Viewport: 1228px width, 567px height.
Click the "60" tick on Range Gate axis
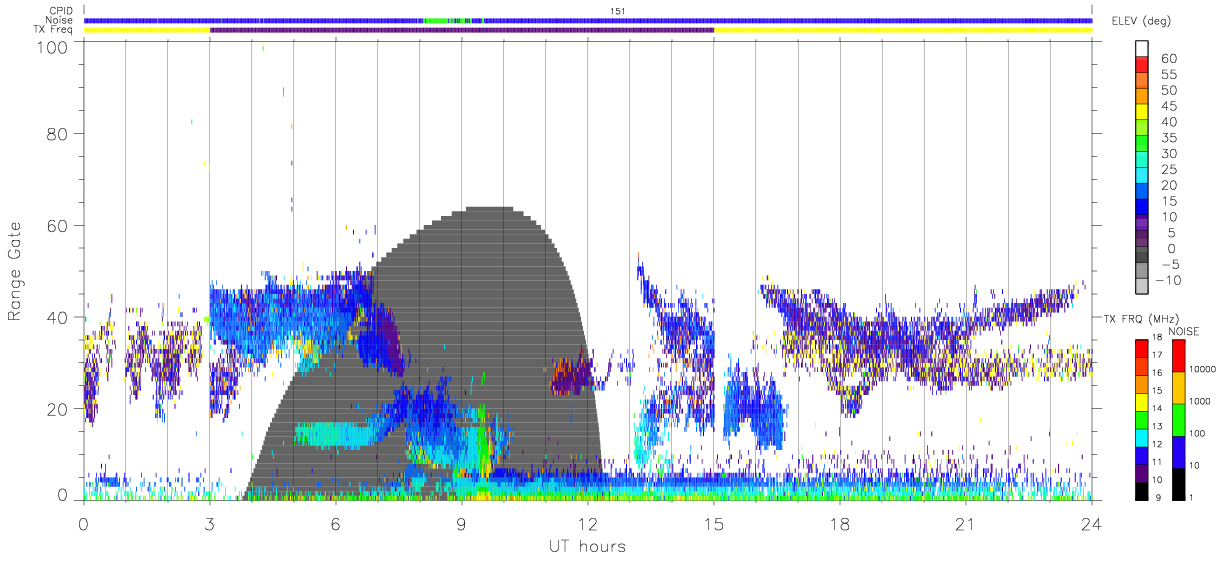57,225
